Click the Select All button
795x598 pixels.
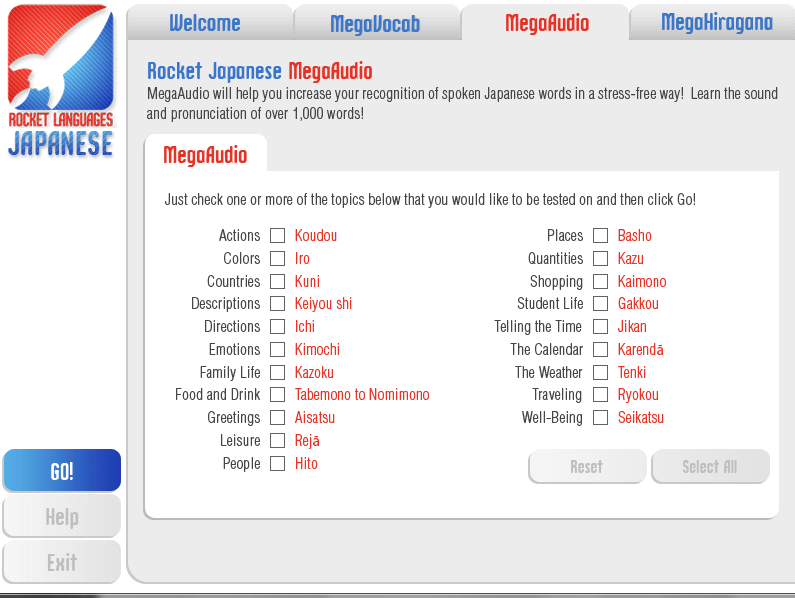point(710,467)
